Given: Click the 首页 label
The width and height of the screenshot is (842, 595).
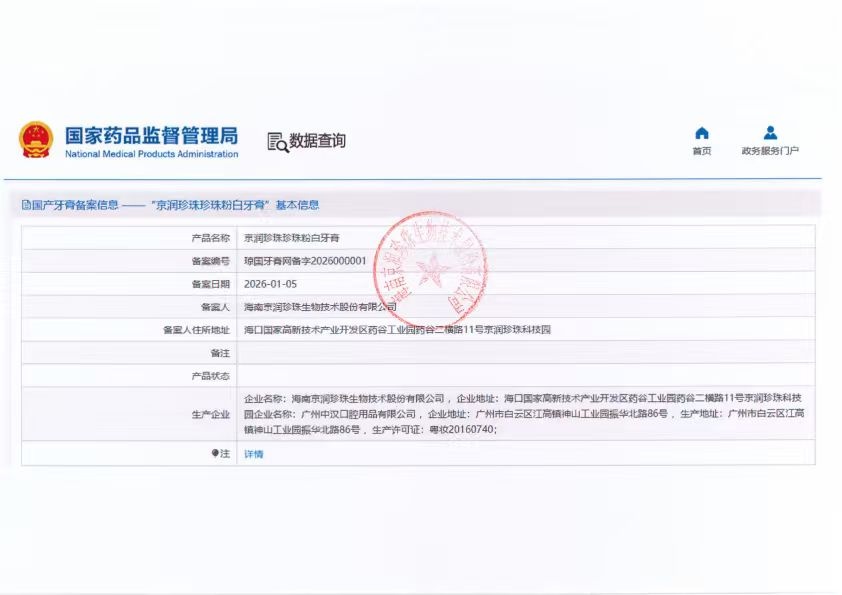Looking at the screenshot, I should pos(702,151).
